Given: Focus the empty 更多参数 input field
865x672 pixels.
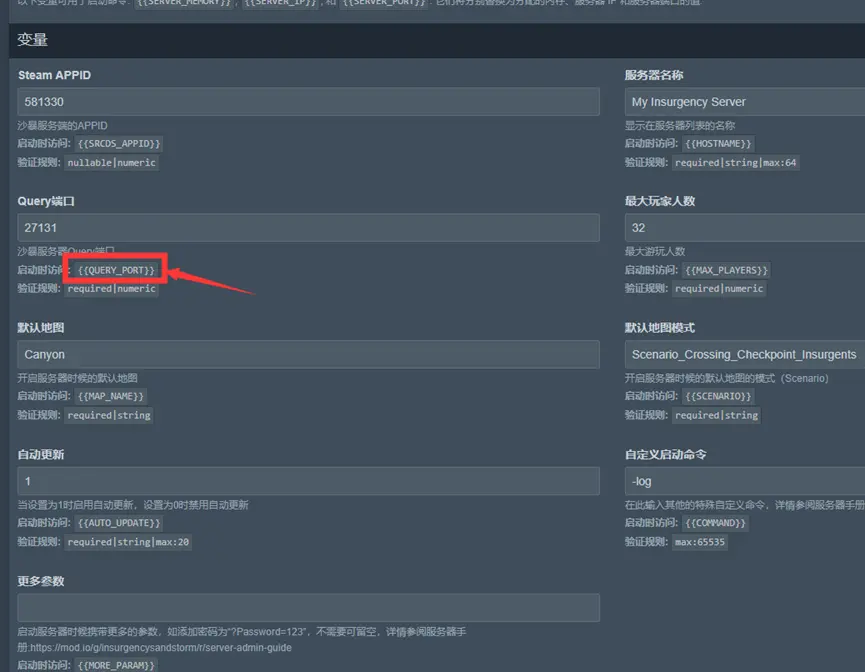Looking at the screenshot, I should pos(308,607).
